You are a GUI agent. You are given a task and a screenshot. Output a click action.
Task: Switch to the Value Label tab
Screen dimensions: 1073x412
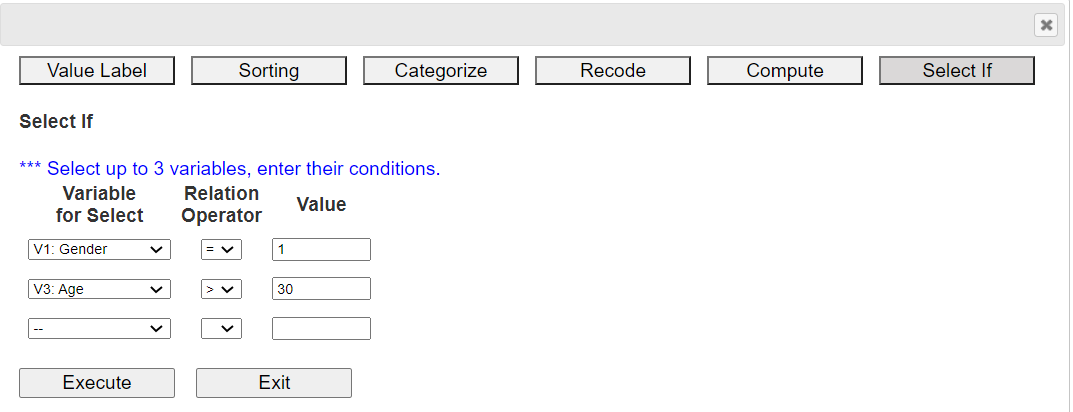[x=97, y=70]
